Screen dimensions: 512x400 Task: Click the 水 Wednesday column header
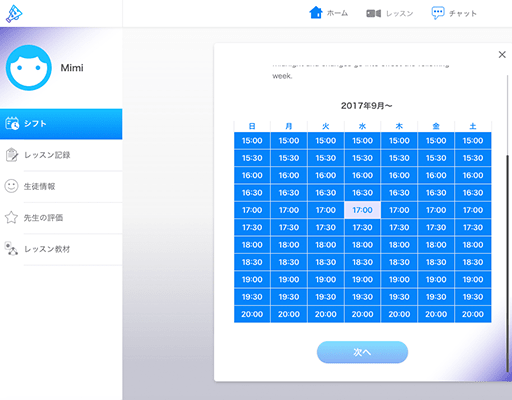click(362, 126)
